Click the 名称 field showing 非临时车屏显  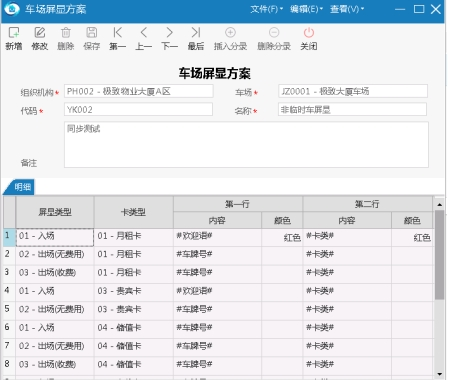click(352, 109)
